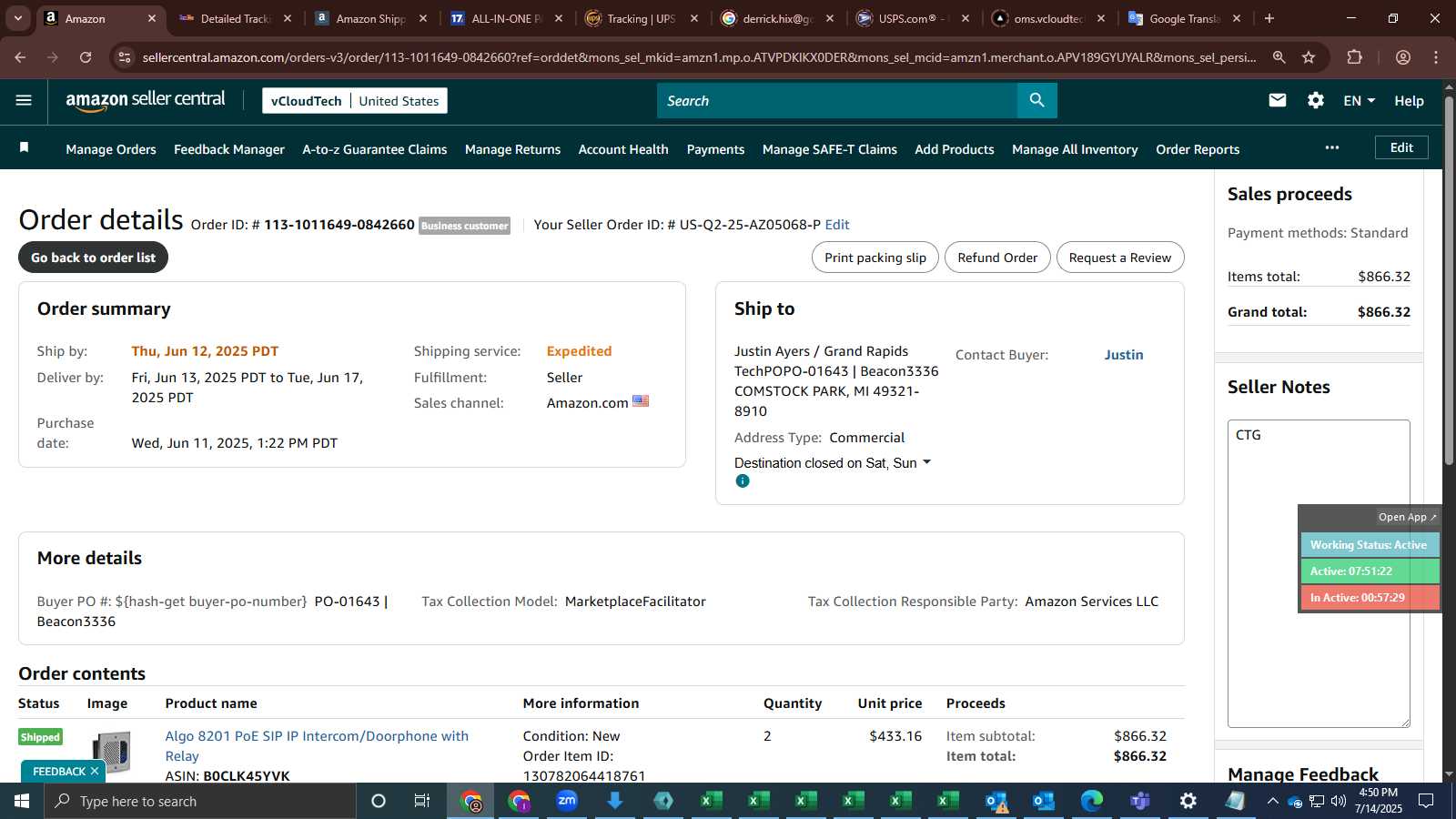Viewport: 1456px width, 819px height.
Task: Open Manage SAFE-T Claims
Action: [830, 149]
